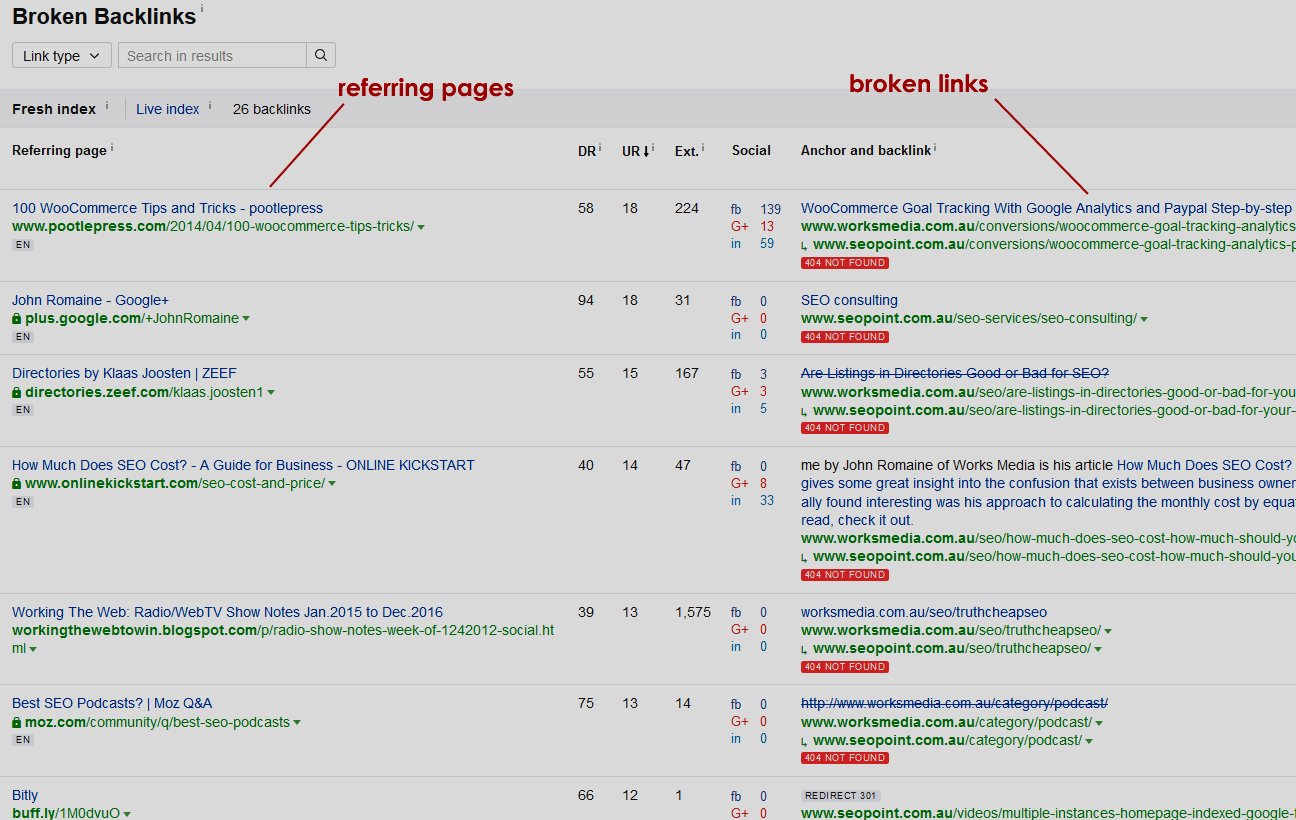Open John Romaine - Google+ link
Image resolution: width=1296 pixels, height=820 pixels.
pos(90,301)
